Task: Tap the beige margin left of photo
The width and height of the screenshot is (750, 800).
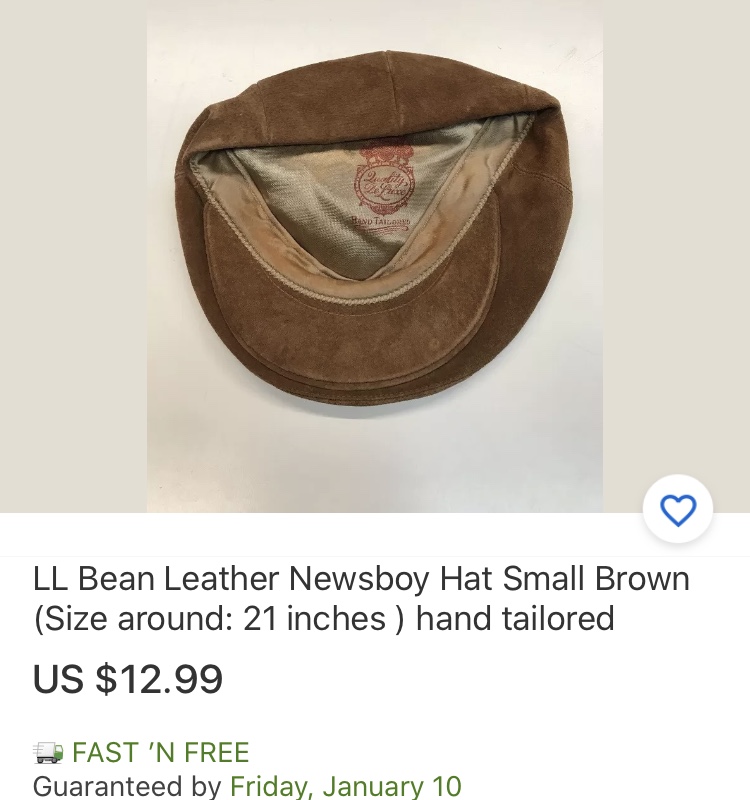Action: point(73,256)
